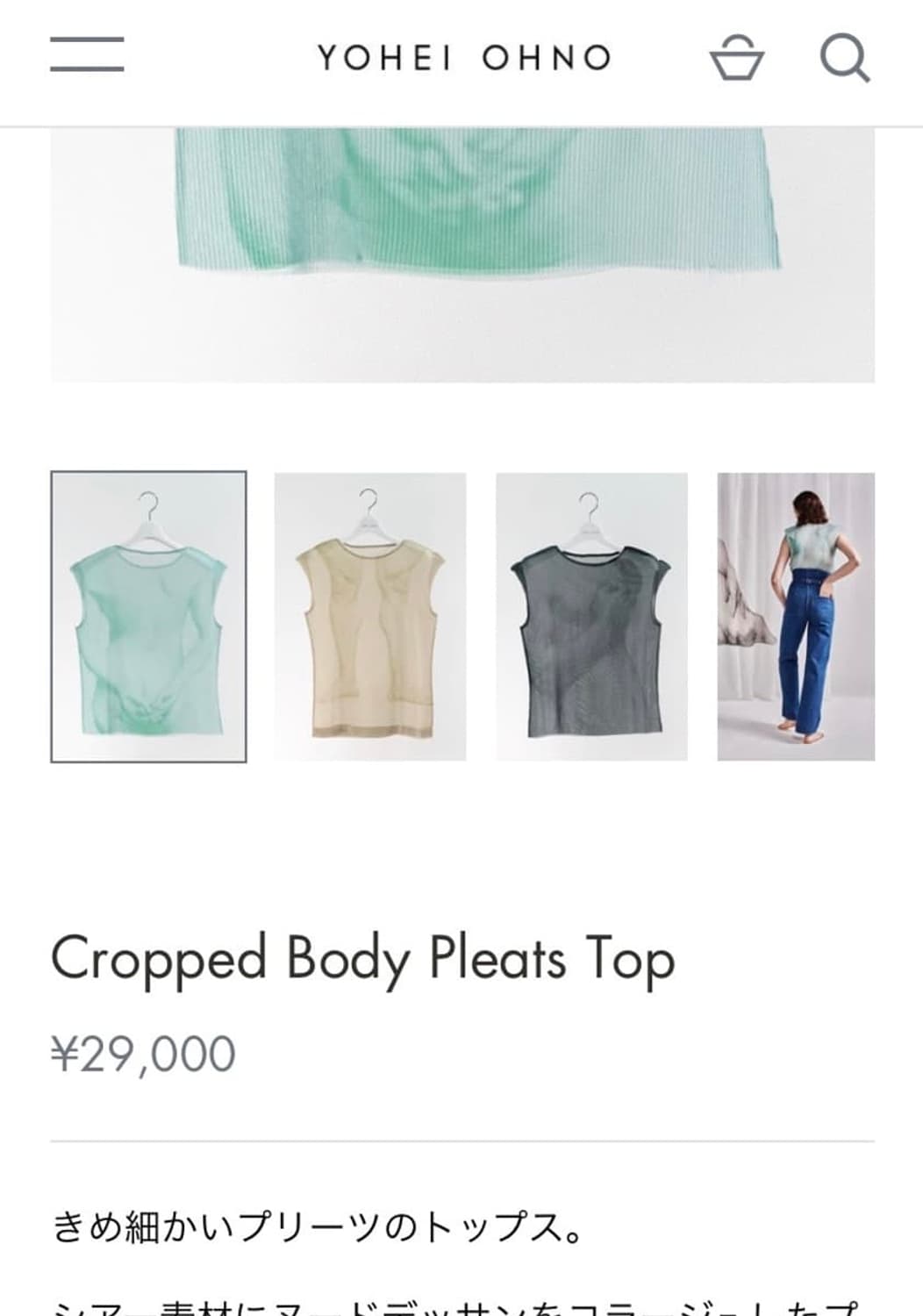Go to the YOHEI OHNO home logo
The image size is (923, 1316).
click(x=464, y=59)
